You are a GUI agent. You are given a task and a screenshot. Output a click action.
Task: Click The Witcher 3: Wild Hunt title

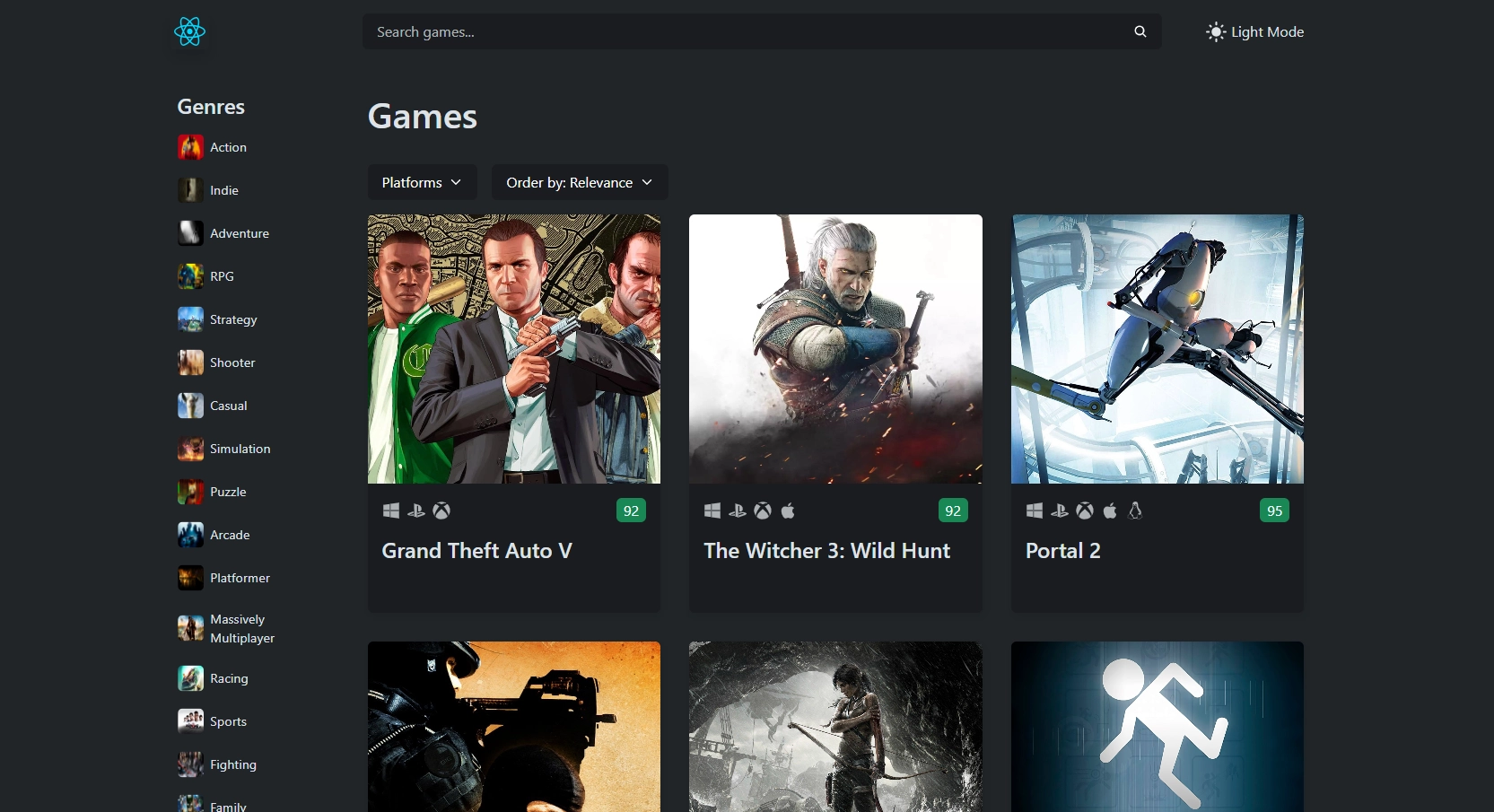point(826,551)
